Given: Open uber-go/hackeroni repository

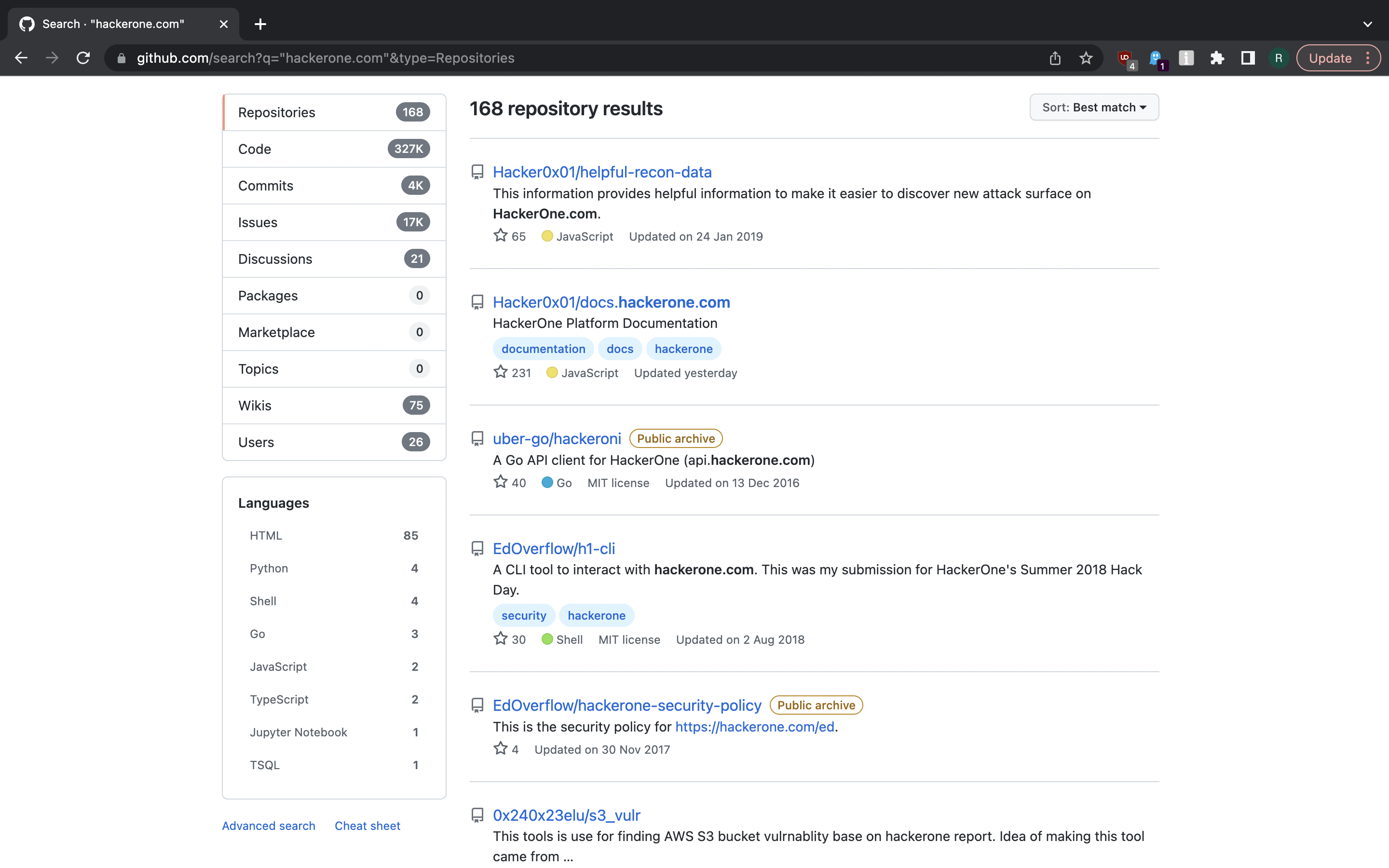Looking at the screenshot, I should click(x=557, y=439).
